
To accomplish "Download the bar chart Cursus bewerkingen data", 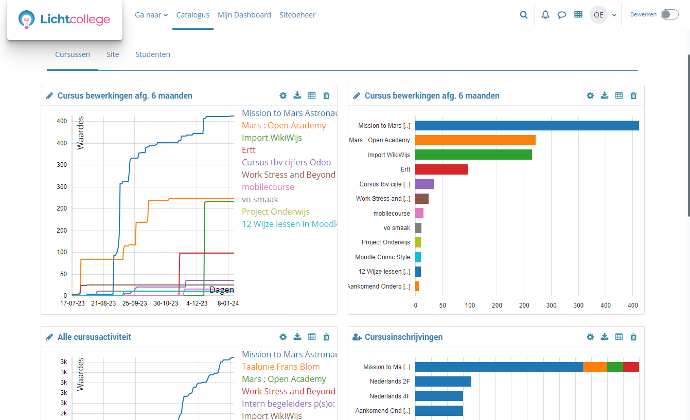I will coord(604,96).
